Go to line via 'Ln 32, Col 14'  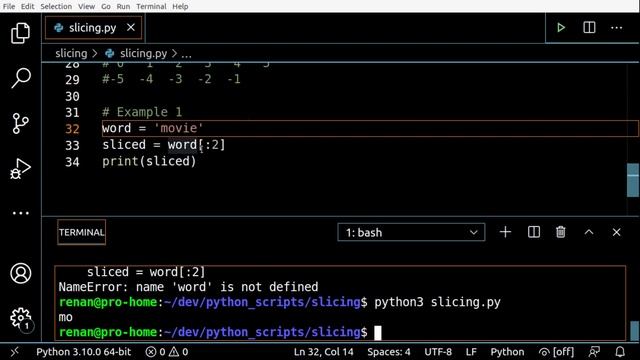coord(324,352)
